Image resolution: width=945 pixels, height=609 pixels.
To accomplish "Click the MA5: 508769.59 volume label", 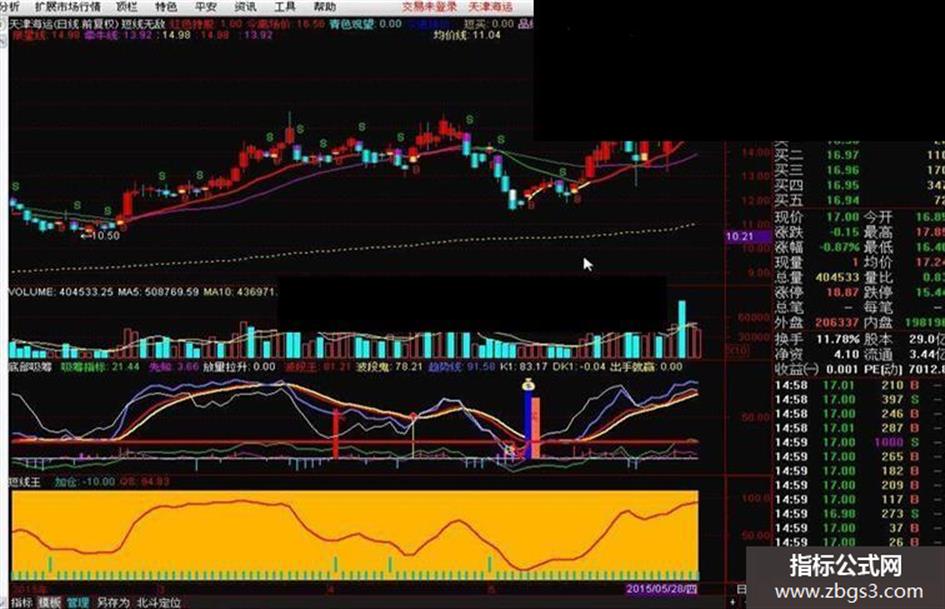I will point(159,292).
